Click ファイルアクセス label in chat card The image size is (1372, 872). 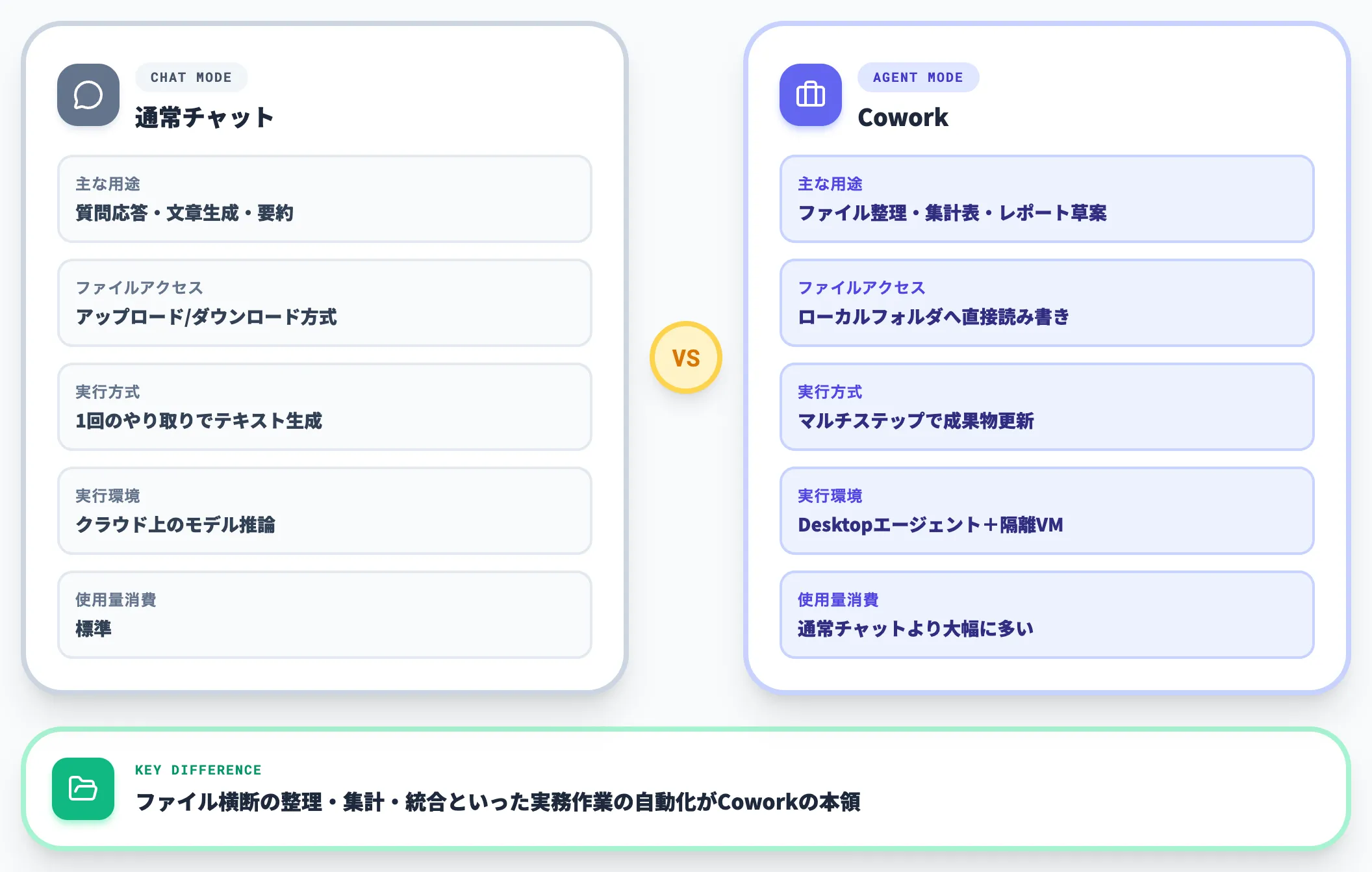point(140,288)
